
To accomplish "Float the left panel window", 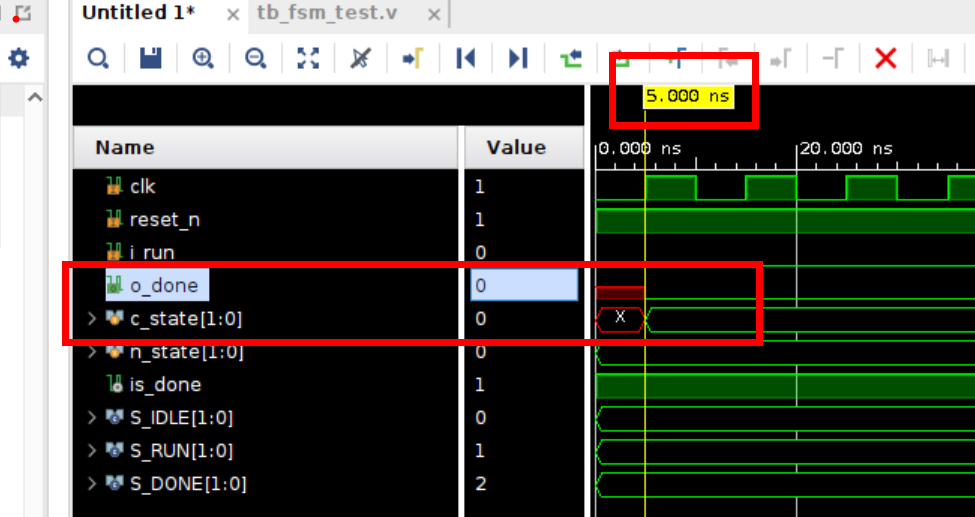I will click(22, 12).
